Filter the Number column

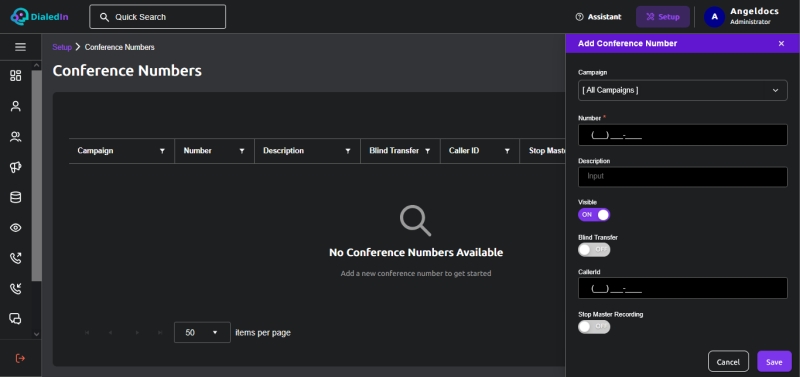(x=242, y=151)
